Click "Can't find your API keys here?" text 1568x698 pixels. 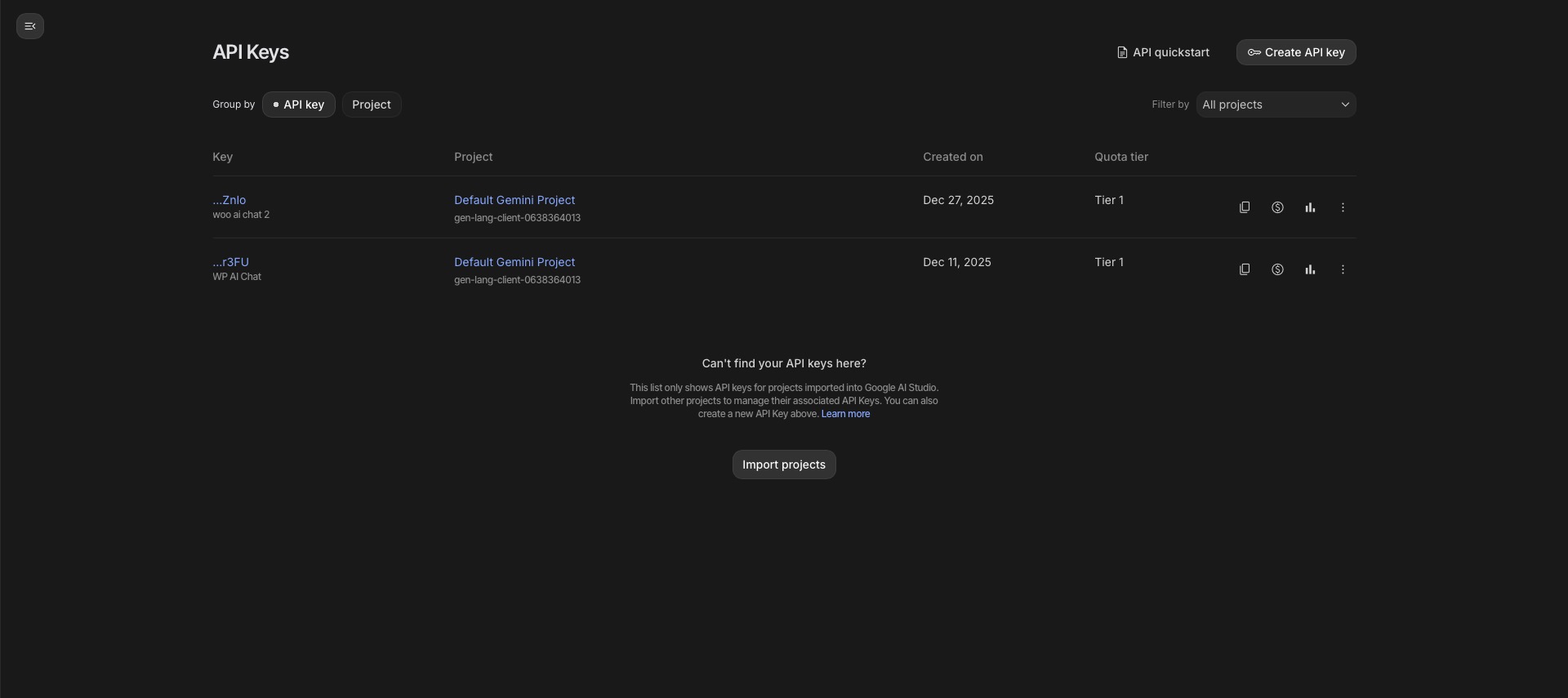pyautogui.click(x=784, y=363)
